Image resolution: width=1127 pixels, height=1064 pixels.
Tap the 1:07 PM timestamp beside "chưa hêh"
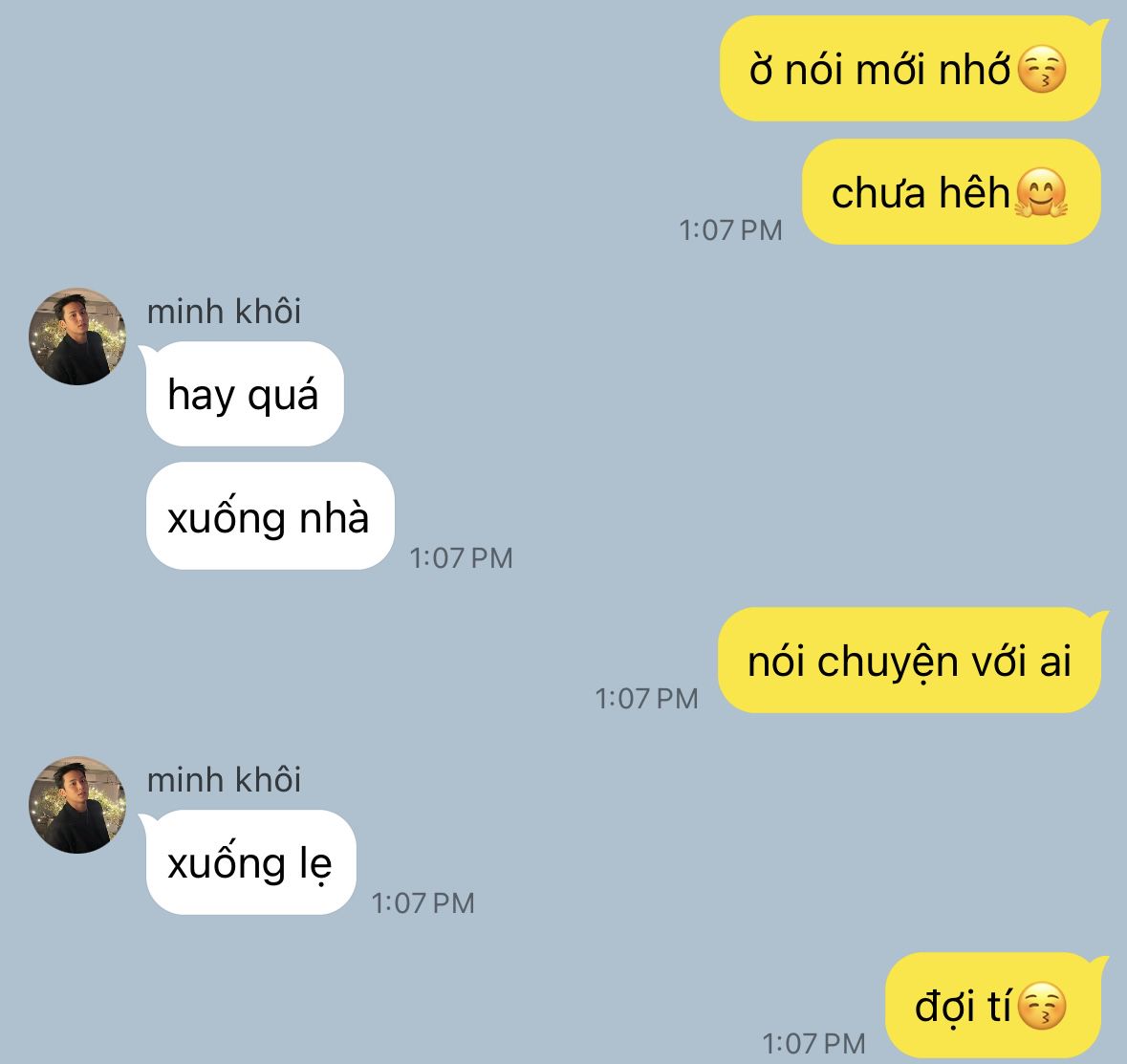[730, 230]
